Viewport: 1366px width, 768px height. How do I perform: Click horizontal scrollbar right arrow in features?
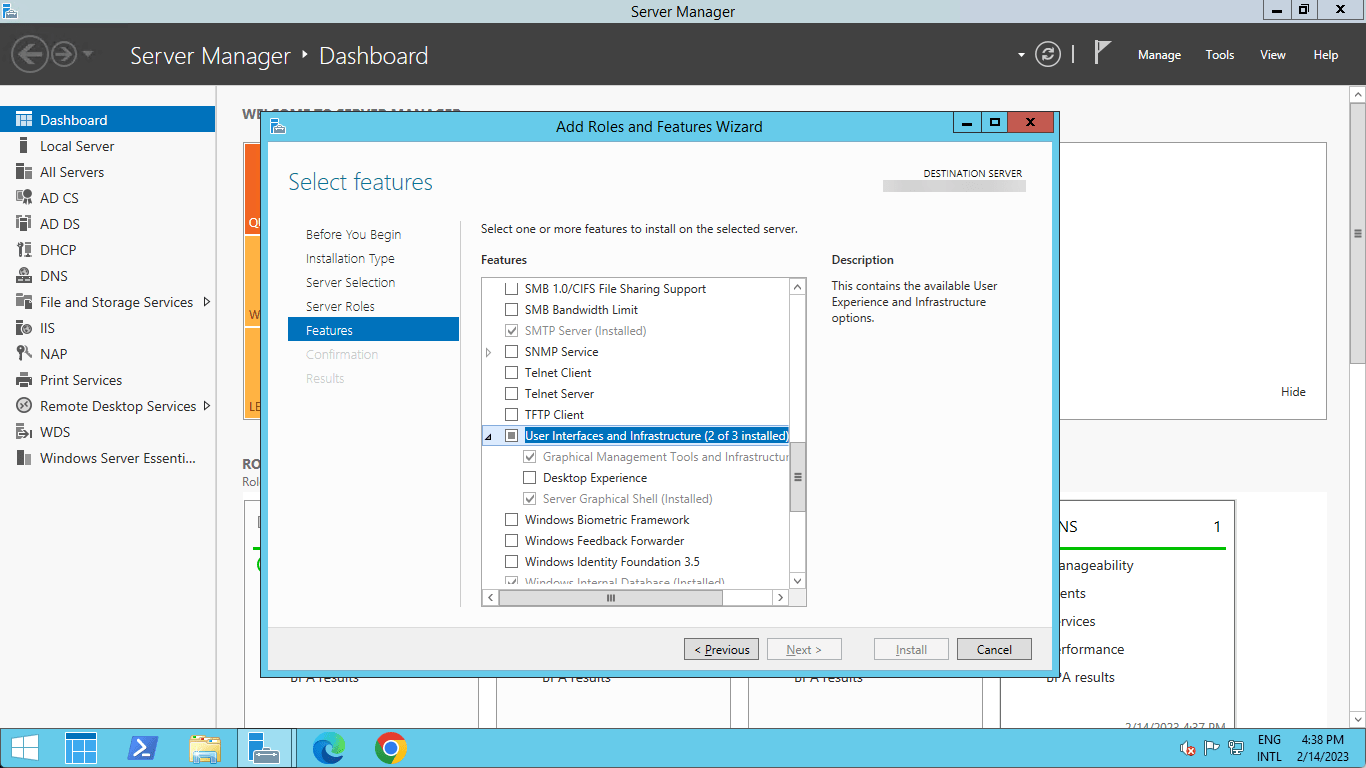pos(781,598)
